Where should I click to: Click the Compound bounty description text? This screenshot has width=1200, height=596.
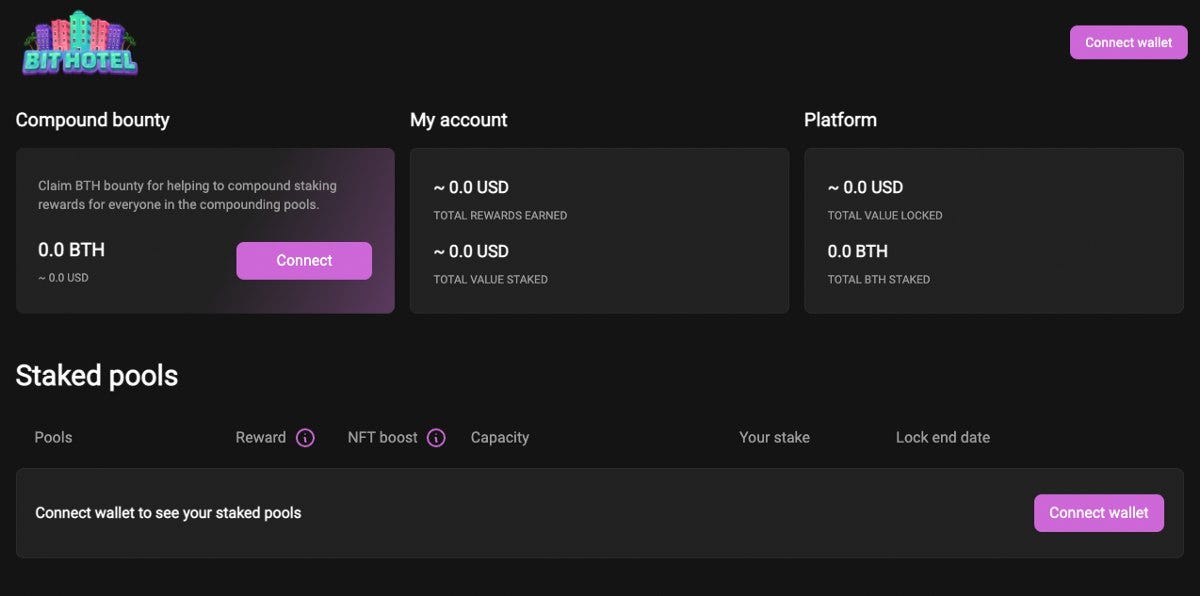[x=187, y=195]
